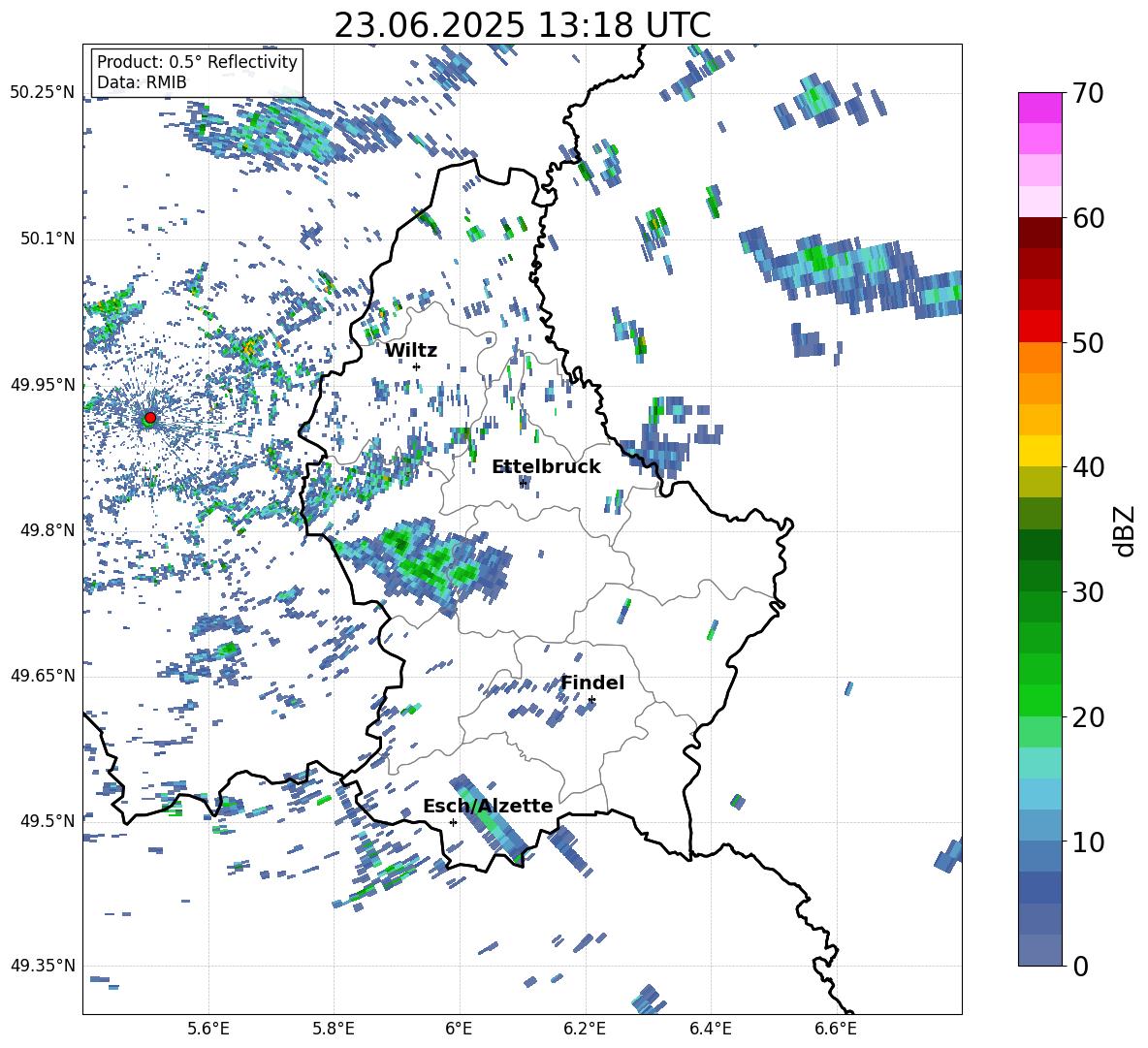Click the 30 colorbar tick label
1148x1048 pixels.
[x=1088, y=592]
